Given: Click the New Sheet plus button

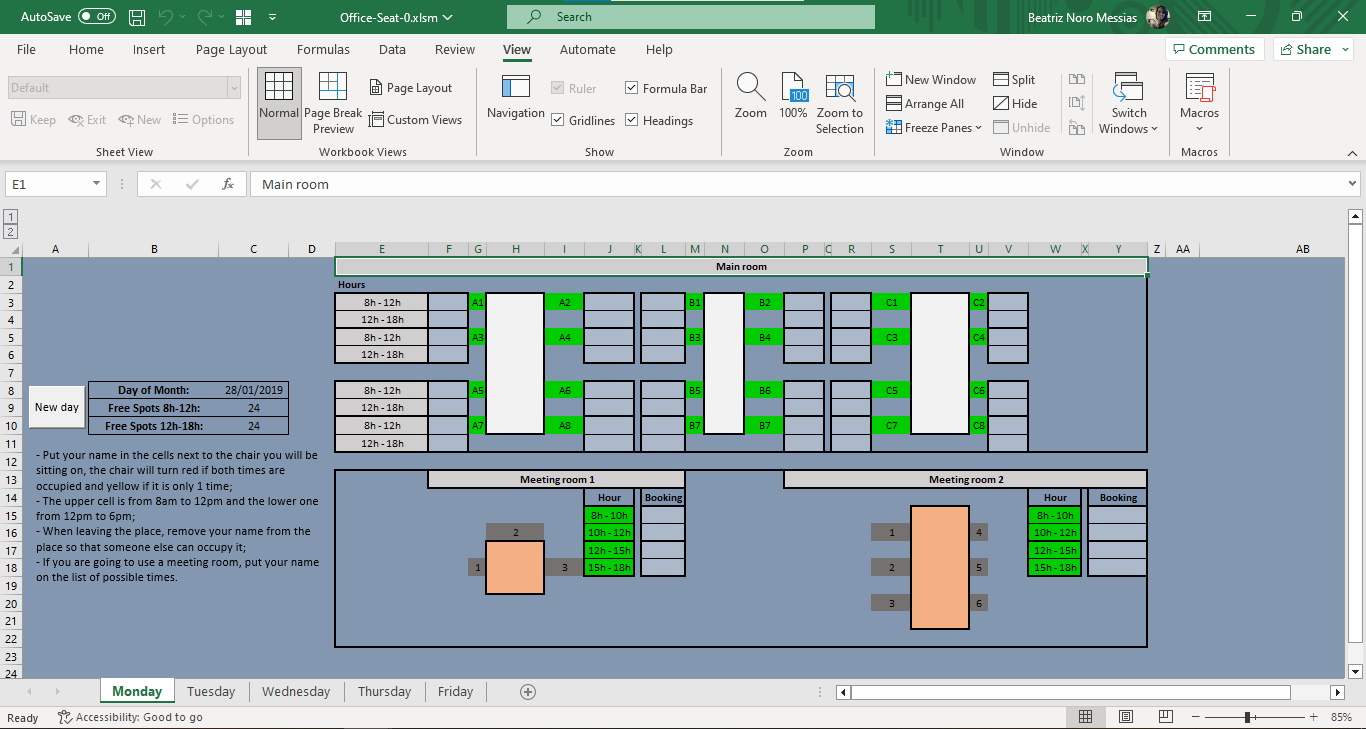Looking at the screenshot, I should click(x=528, y=691).
